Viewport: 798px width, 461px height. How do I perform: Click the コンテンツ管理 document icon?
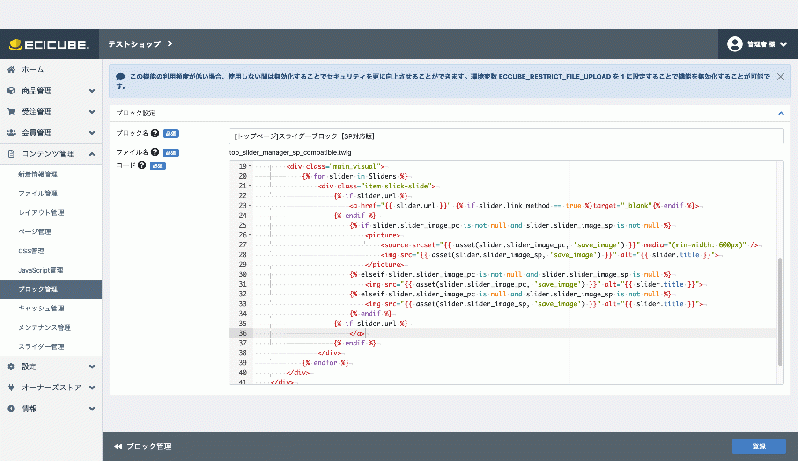pyautogui.click(x=11, y=154)
